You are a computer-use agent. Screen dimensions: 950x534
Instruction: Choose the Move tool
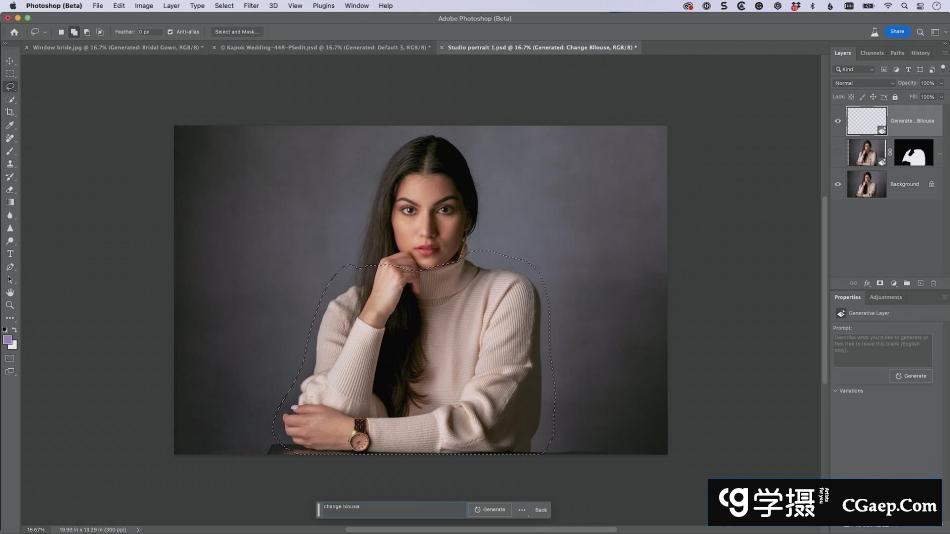[x=10, y=61]
